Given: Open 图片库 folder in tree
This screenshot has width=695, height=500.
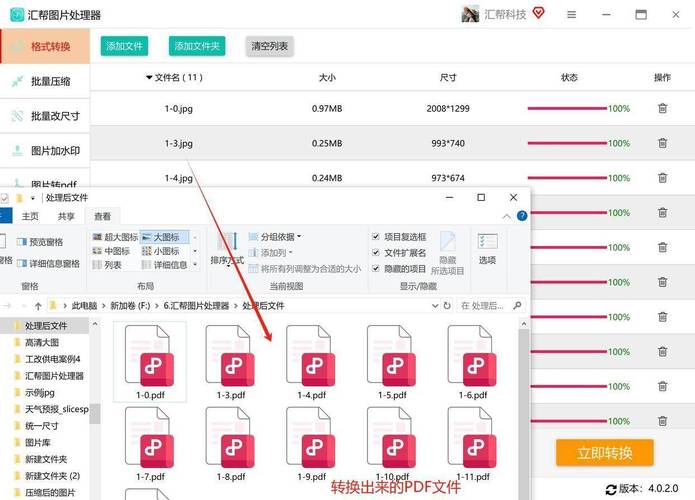Looking at the screenshot, I should click(38, 442).
